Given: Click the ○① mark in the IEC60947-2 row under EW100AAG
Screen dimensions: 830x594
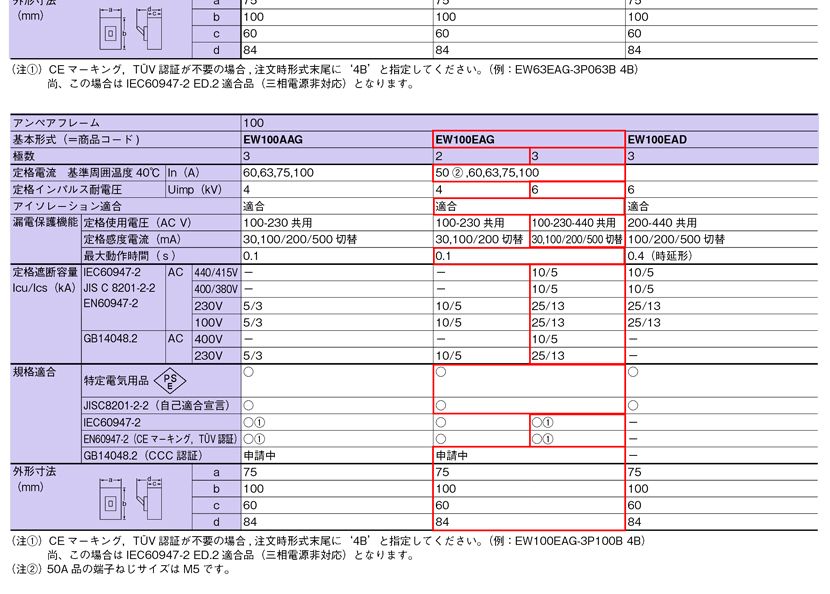Looking at the screenshot, I should (254, 422).
